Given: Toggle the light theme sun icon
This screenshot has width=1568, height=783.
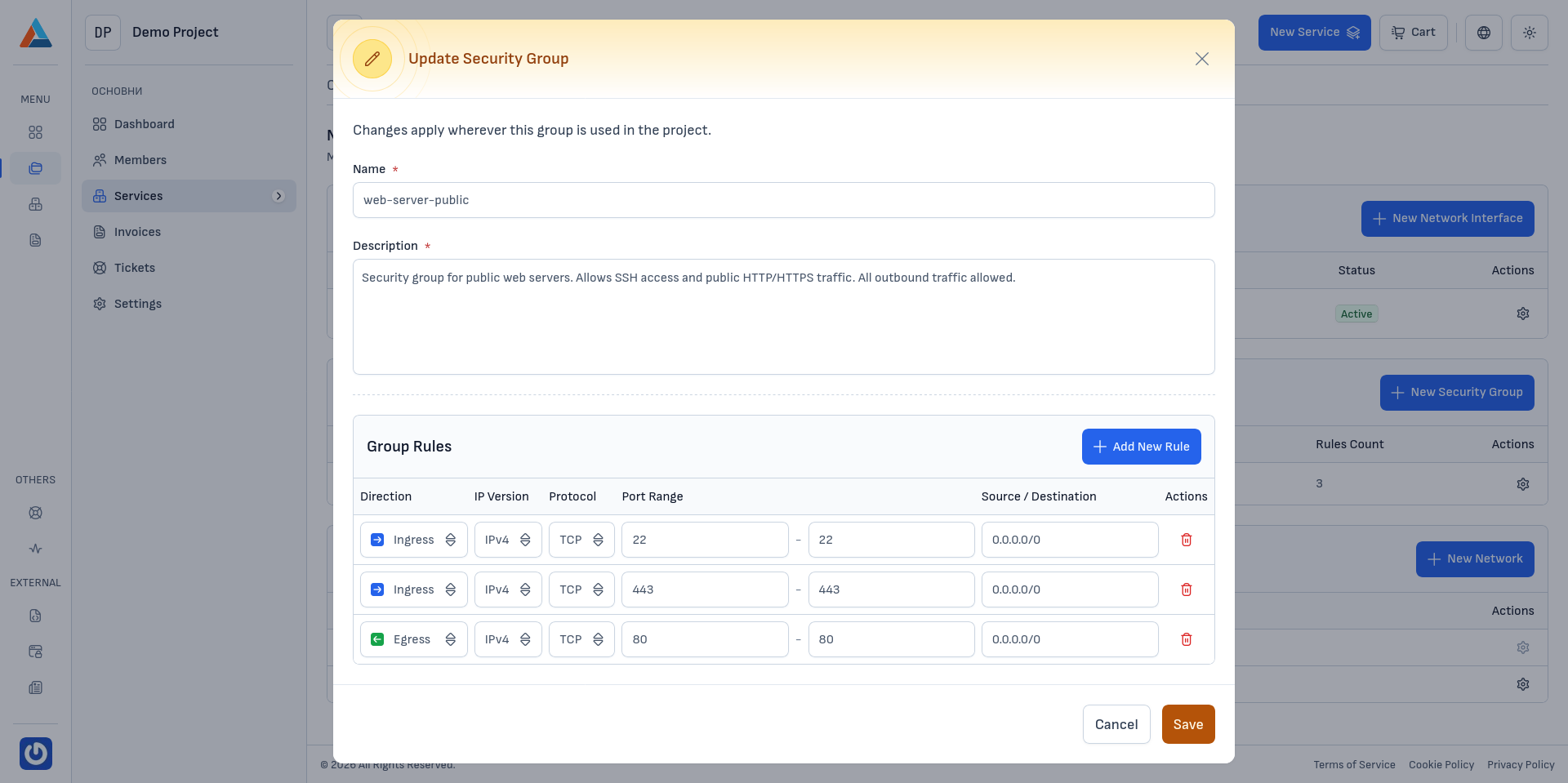Looking at the screenshot, I should (x=1529, y=33).
